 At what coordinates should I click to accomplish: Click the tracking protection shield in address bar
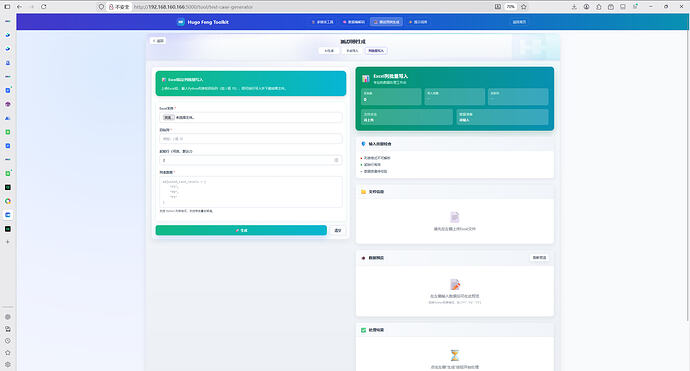[101, 7]
